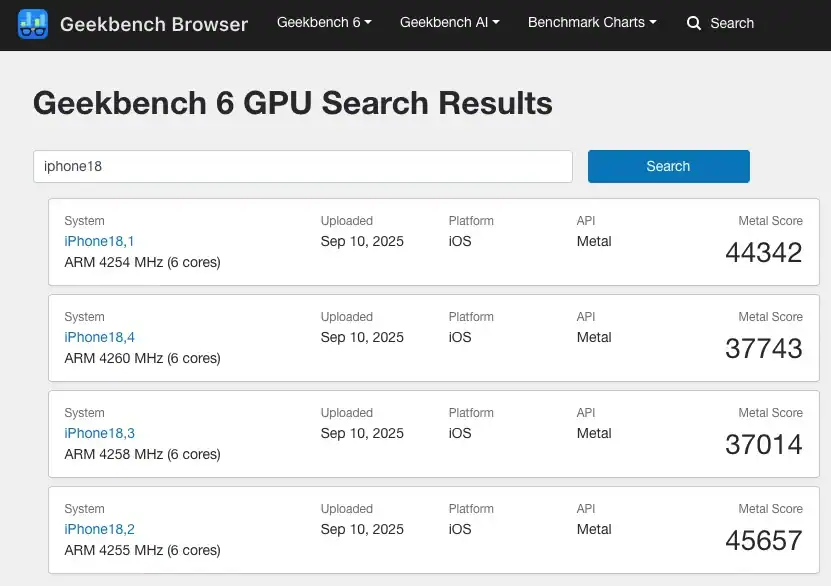Open the Geekbench Browser home link
This screenshot has height=586, width=831.
(x=153, y=23)
